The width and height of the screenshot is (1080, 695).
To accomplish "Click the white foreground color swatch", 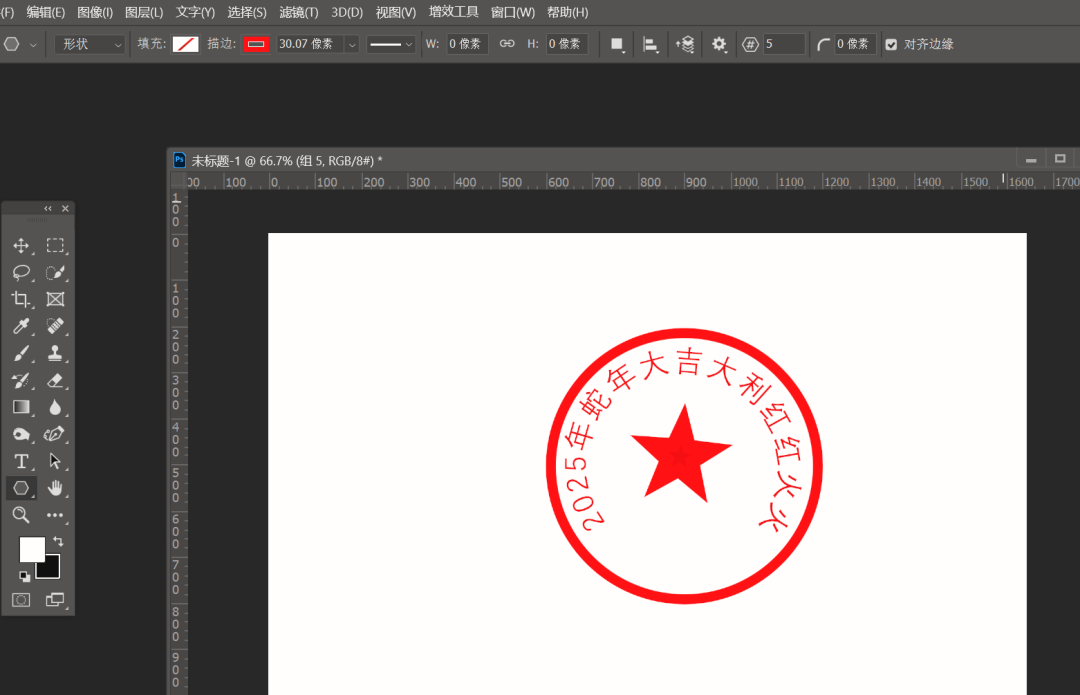I will (32, 550).
